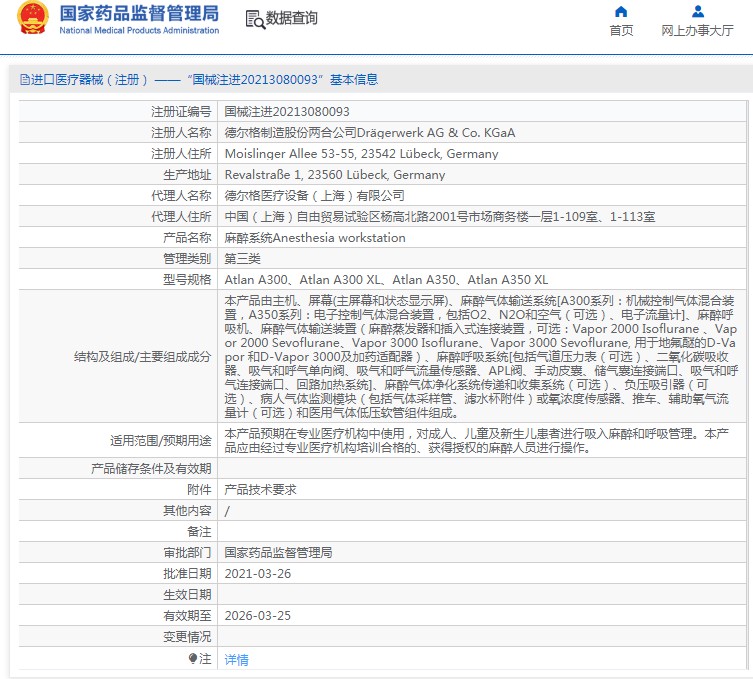Click the document icon before 进口医疗器械
This screenshot has width=753, height=679.
pos(25,80)
